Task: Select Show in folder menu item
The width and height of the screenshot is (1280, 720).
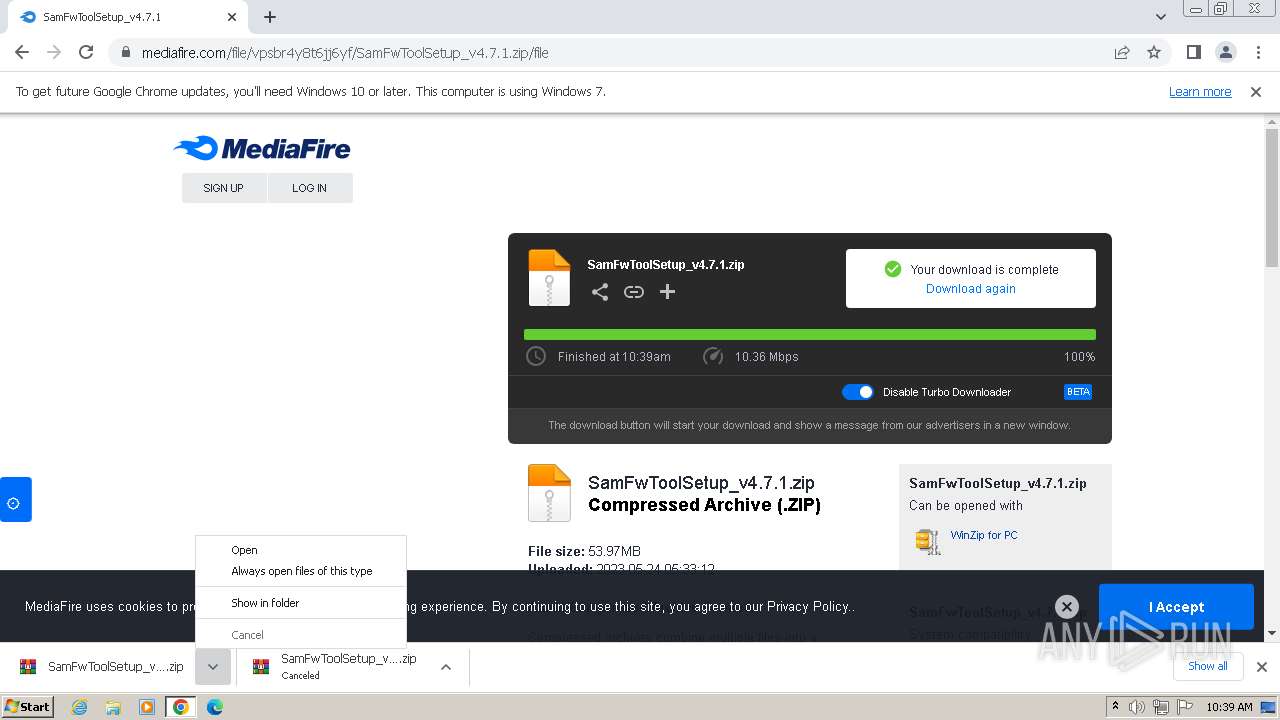Action: click(301, 603)
